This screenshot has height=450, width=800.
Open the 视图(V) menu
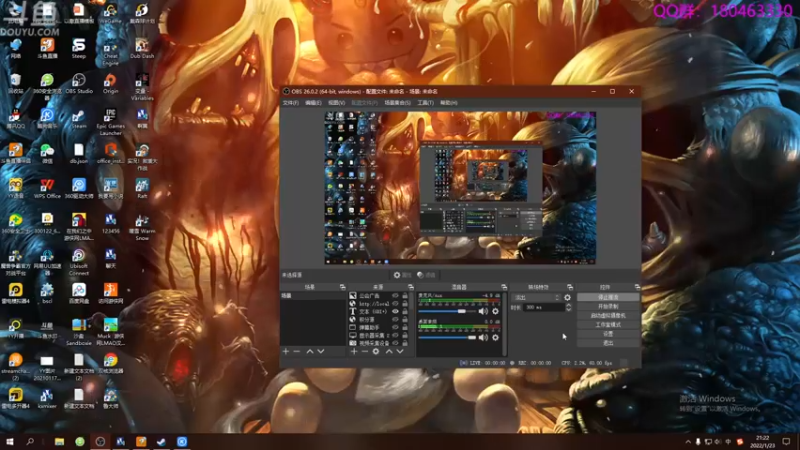pyautogui.click(x=337, y=103)
